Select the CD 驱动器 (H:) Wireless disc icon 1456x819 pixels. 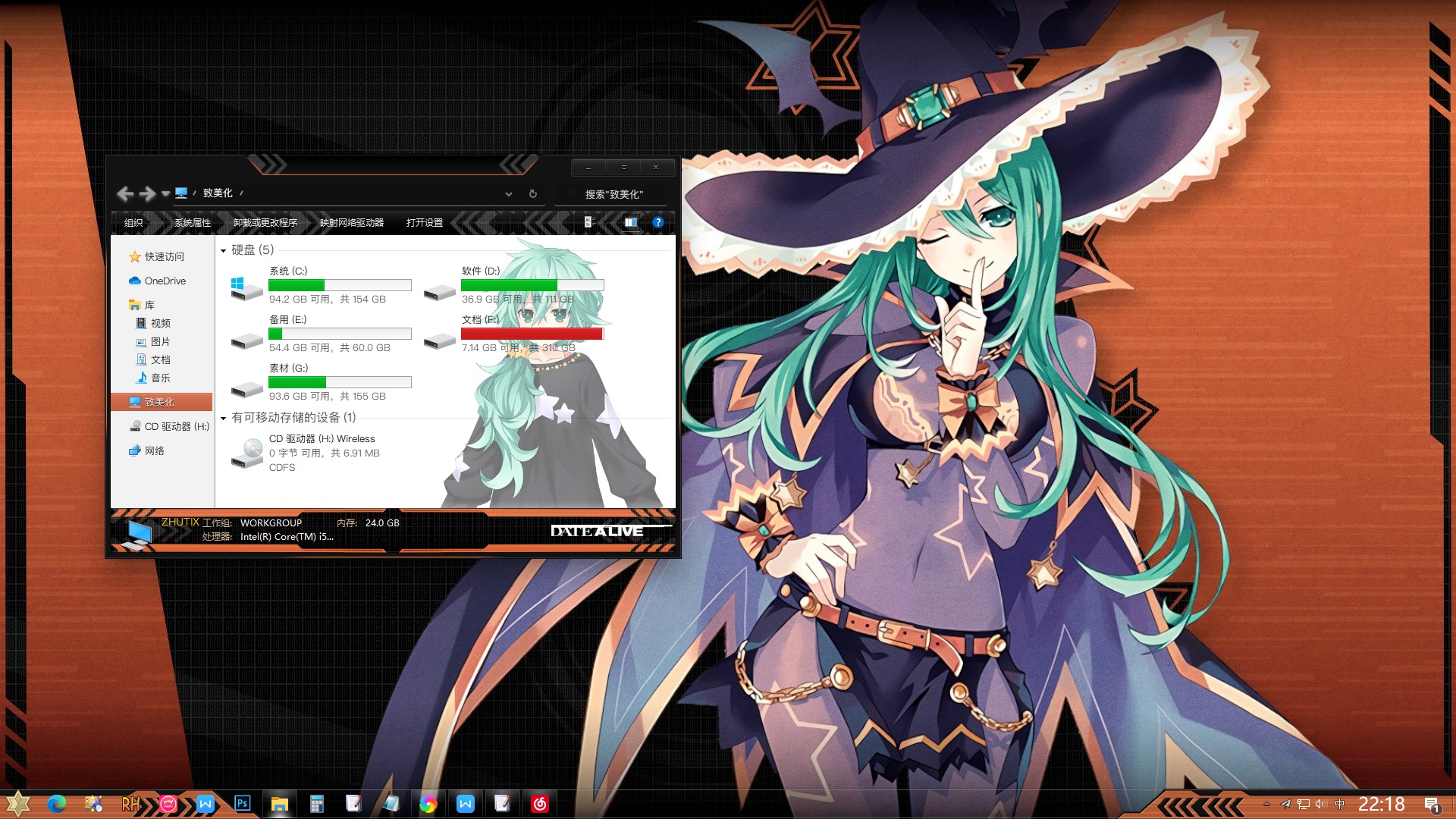pos(246,453)
